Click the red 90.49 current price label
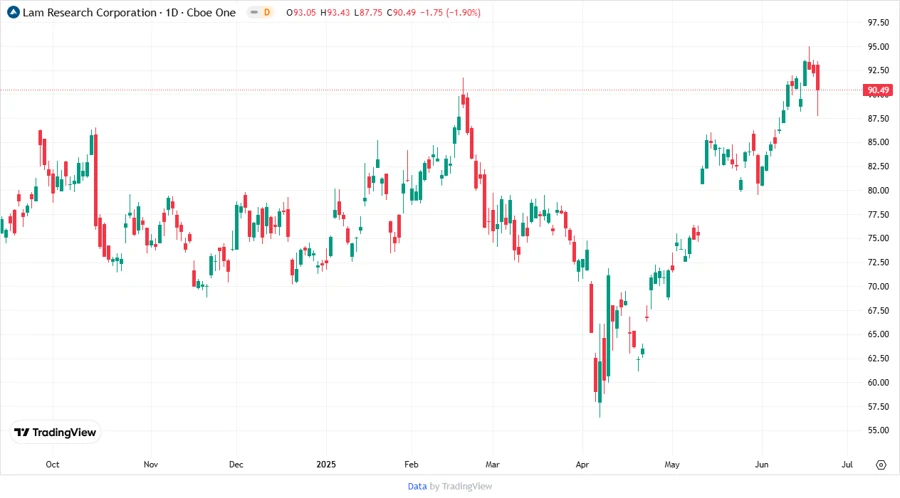Viewport: 900px width, 498px height. 878,90
